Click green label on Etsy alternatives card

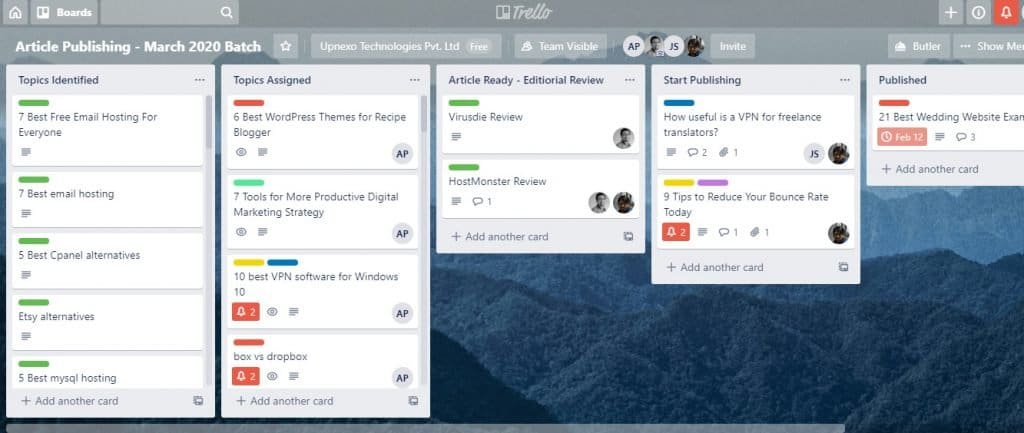pos(34,302)
